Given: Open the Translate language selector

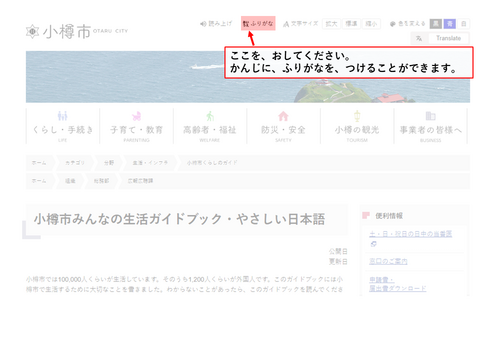Looking at the screenshot, I should (x=448, y=38).
